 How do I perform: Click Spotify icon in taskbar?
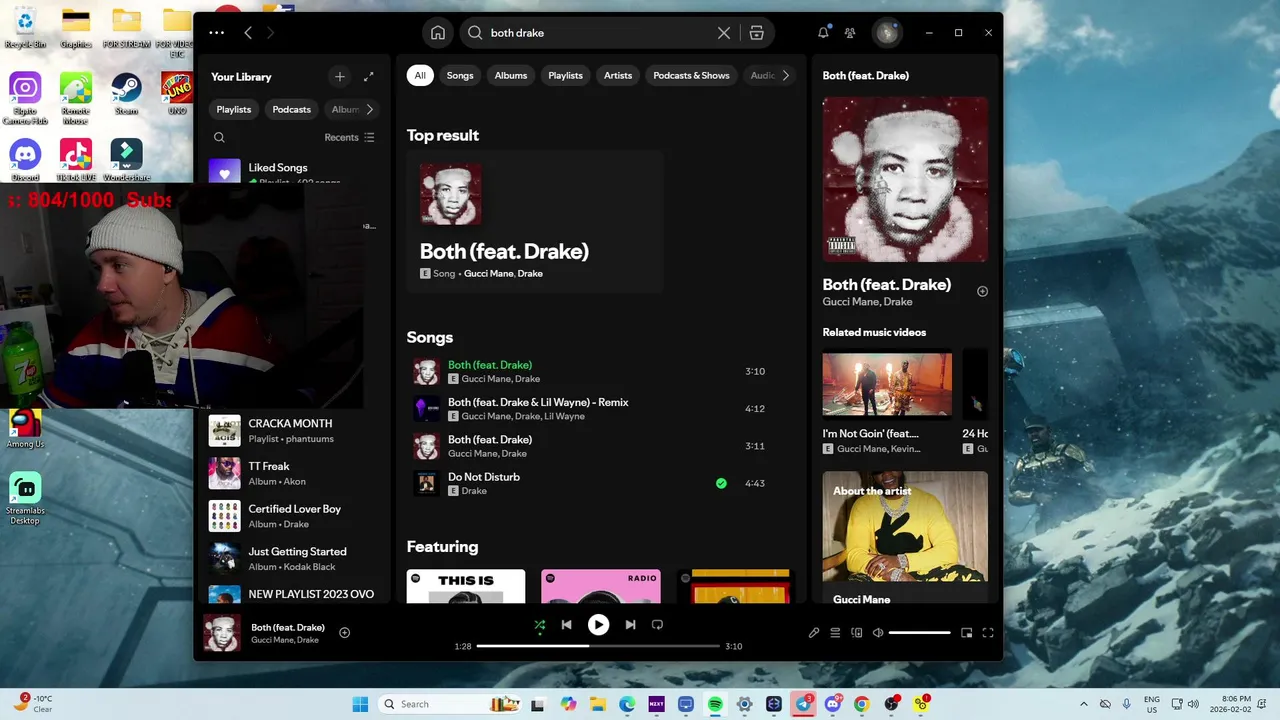point(715,704)
